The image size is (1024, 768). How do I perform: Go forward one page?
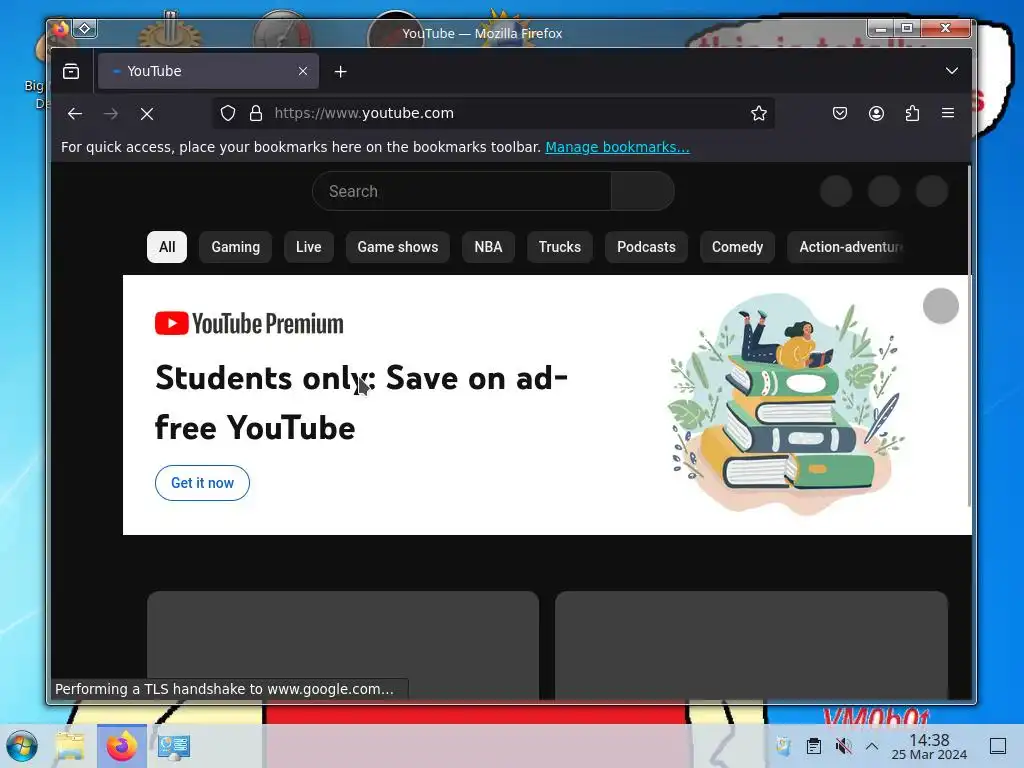(111, 114)
